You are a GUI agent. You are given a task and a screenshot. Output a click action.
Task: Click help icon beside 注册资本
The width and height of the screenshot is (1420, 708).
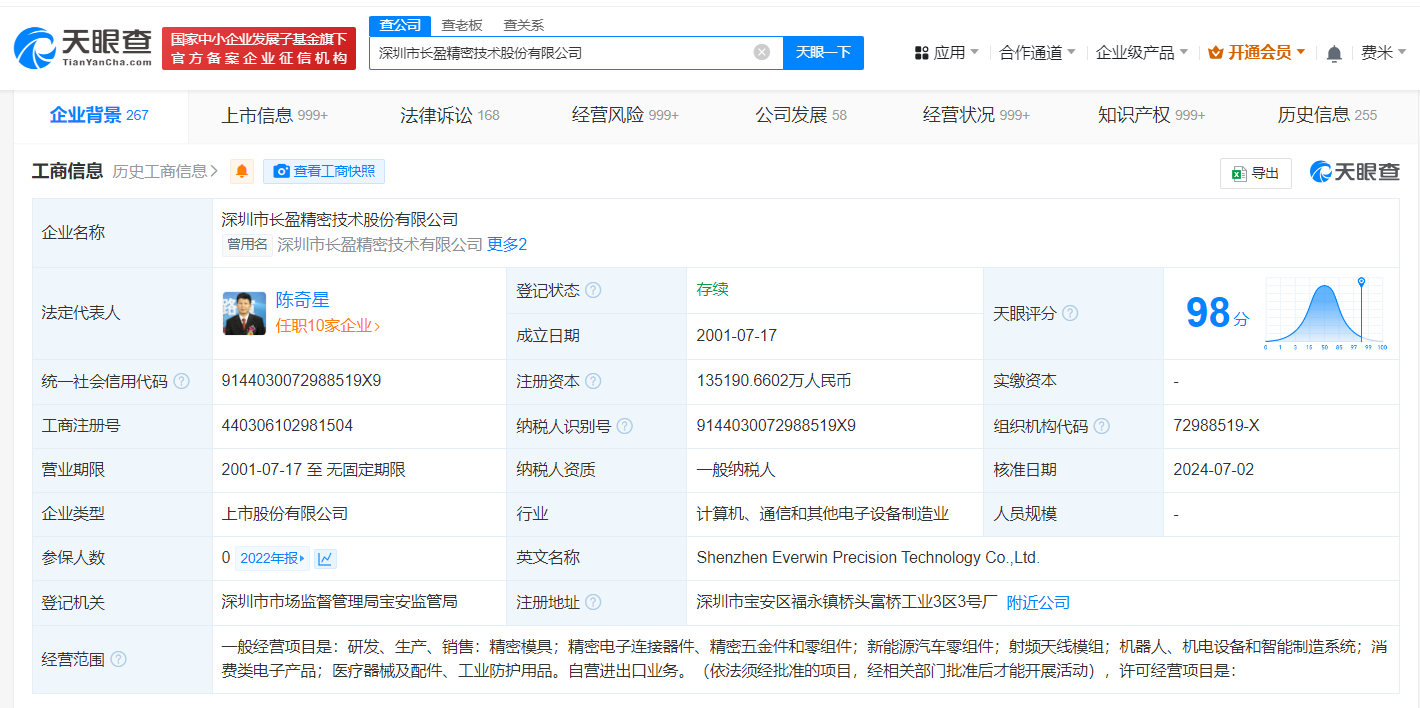593,382
